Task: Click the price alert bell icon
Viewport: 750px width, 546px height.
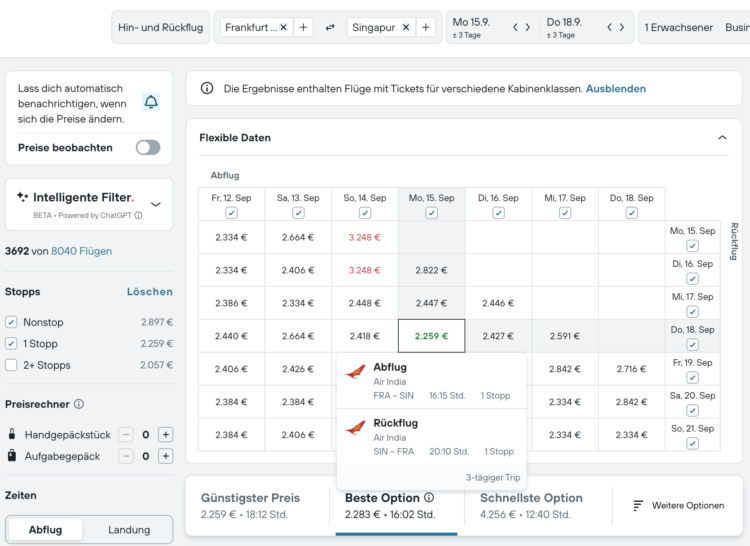Action: tap(151, 103)
